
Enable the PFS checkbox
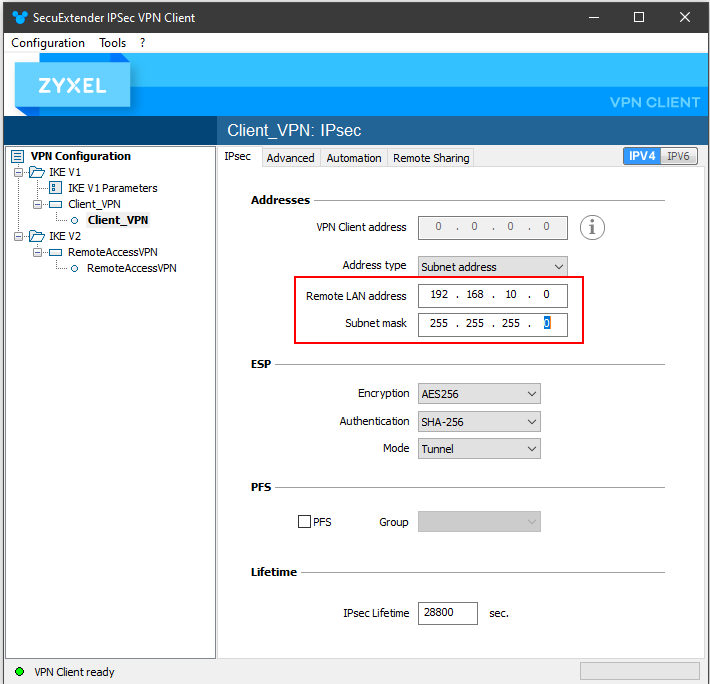304,521
